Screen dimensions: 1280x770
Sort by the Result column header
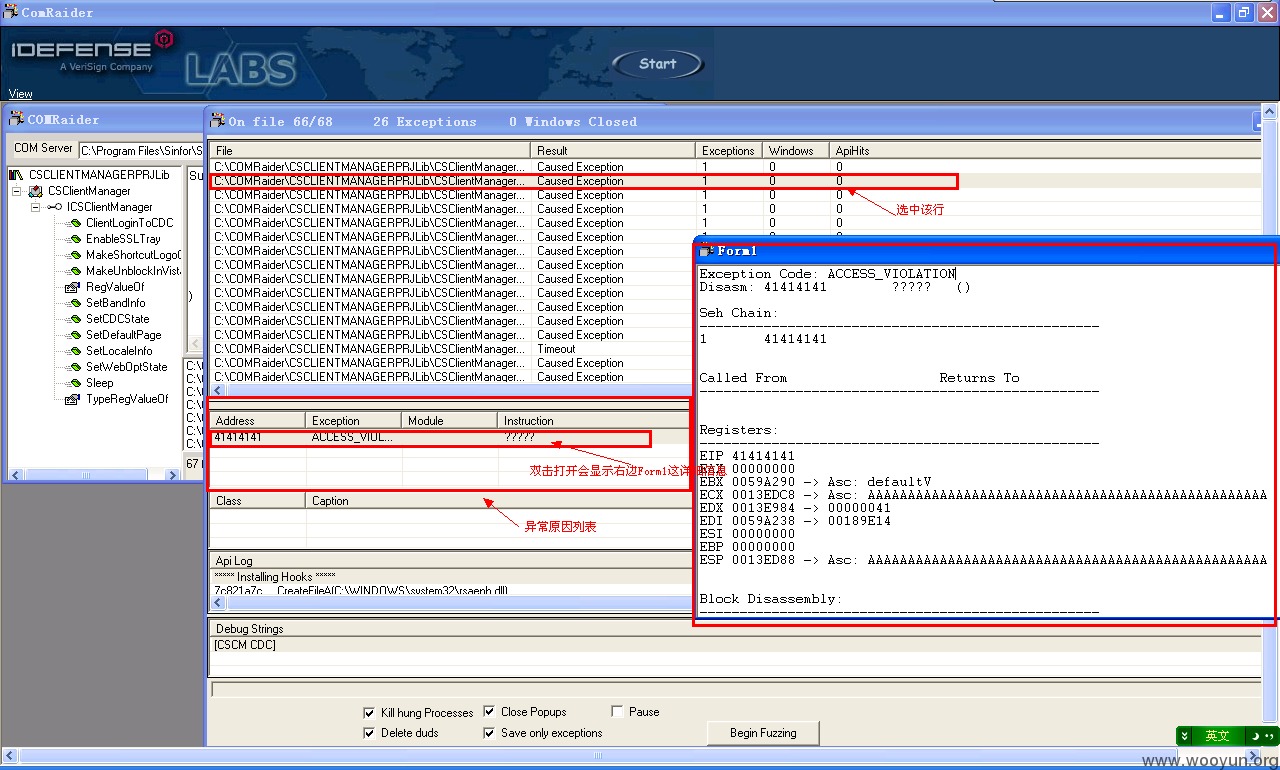613,151
